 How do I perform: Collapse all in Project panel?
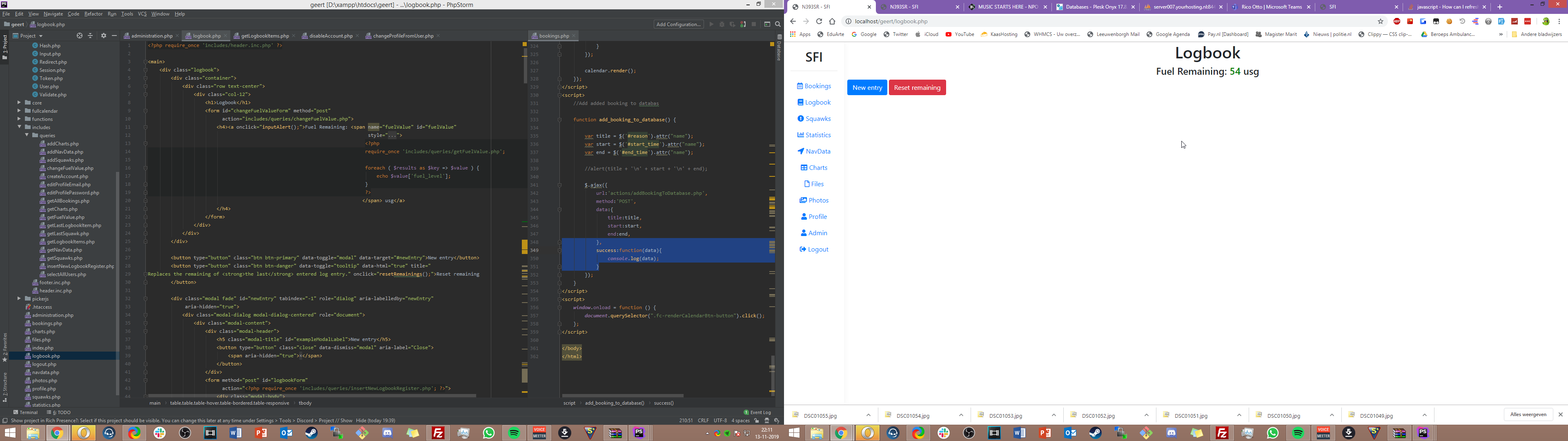tap(91, 36)
